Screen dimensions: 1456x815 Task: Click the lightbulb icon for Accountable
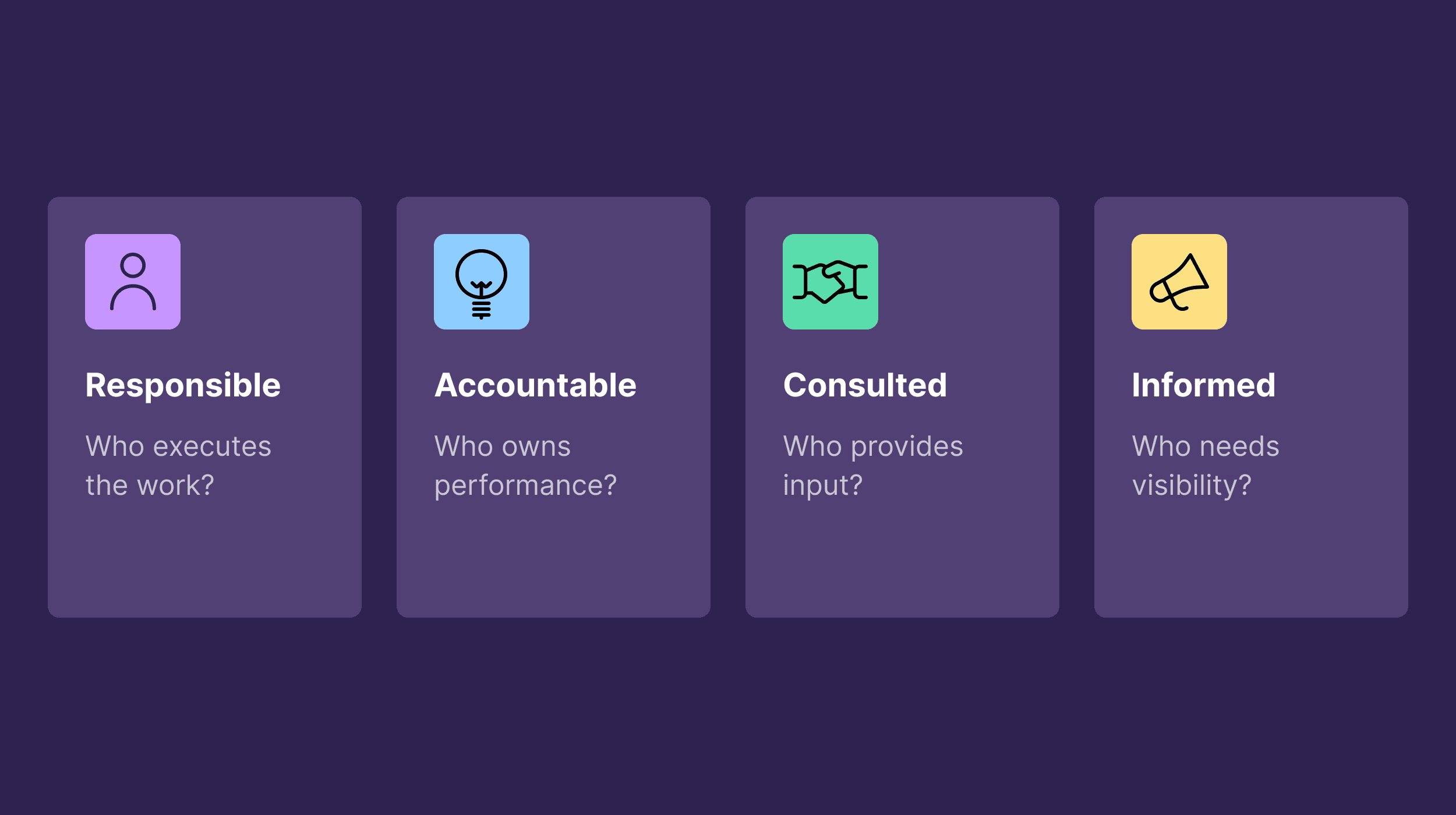click(481, 283)
